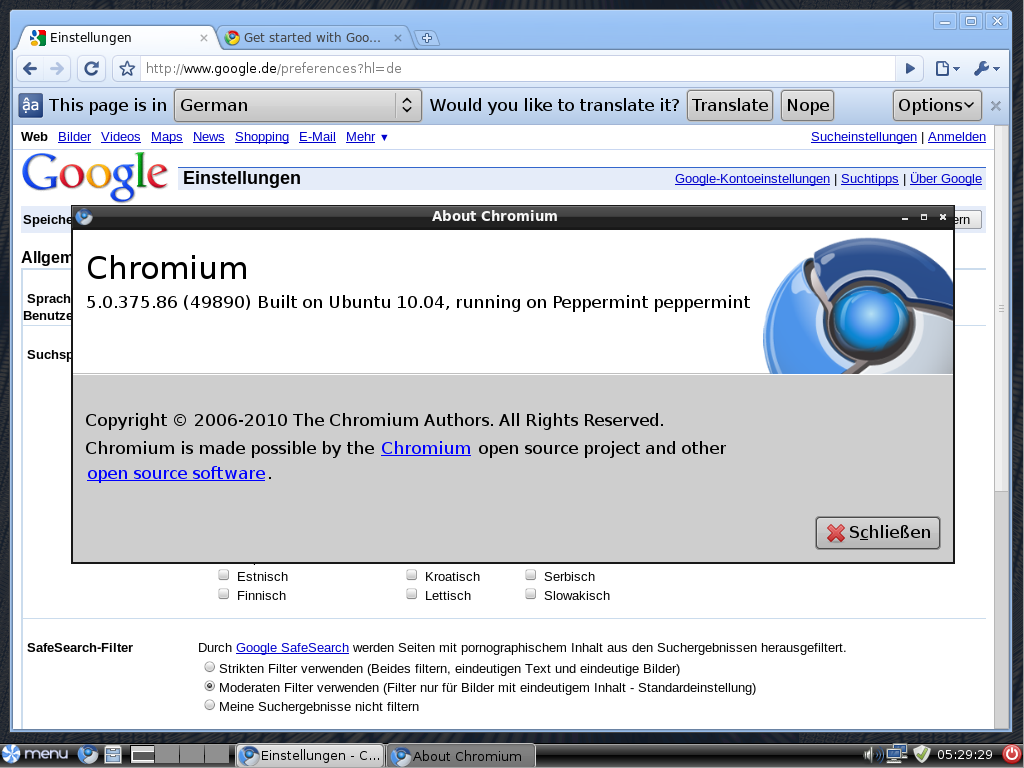Screen dimensions: 1024x768
Task: Open the page control menu
Action: (x=946, y=69)
